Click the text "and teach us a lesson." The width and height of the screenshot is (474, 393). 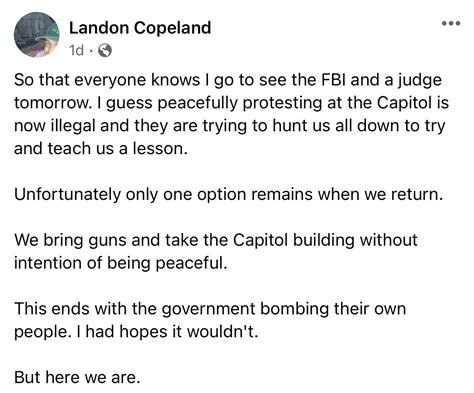point(101,148)
